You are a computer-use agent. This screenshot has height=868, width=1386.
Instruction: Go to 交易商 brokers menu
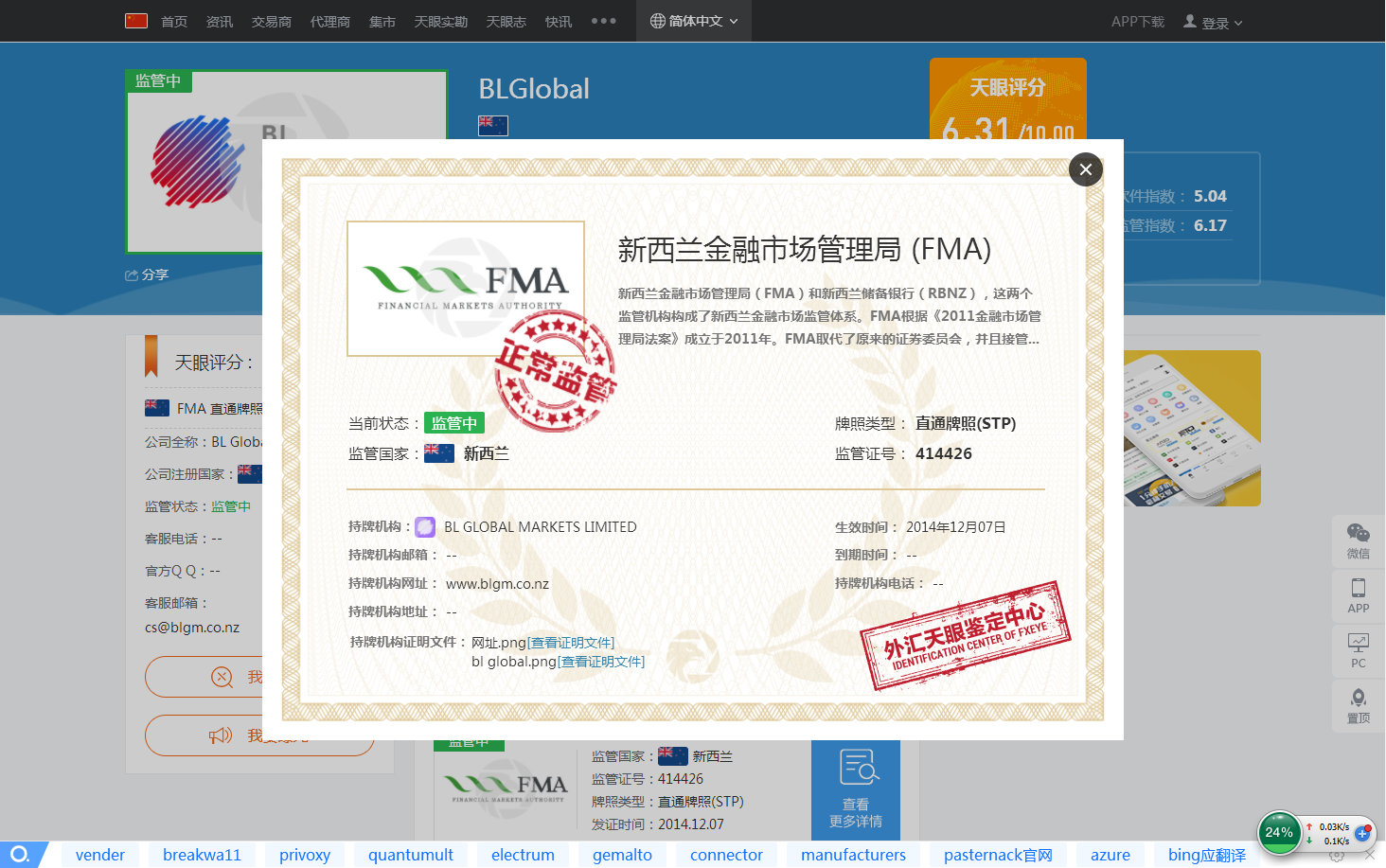tap(272, 22)
